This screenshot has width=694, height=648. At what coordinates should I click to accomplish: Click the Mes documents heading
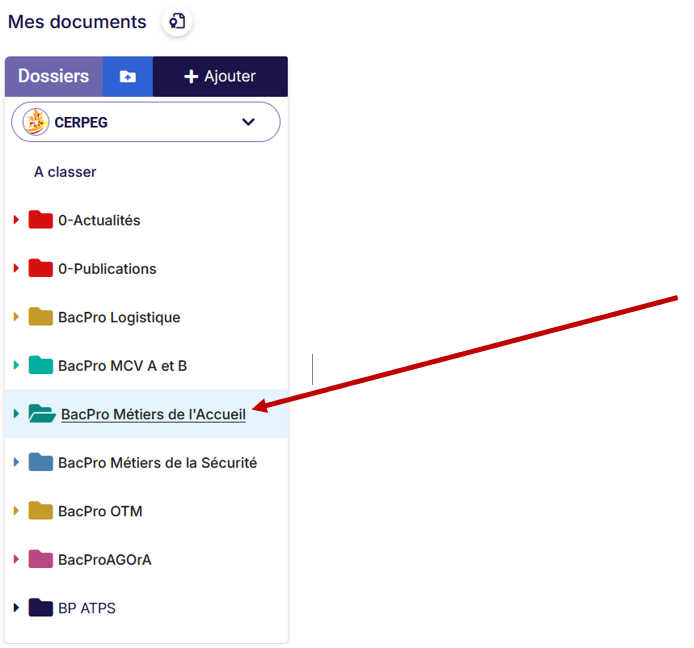click(x=77, y=22)
